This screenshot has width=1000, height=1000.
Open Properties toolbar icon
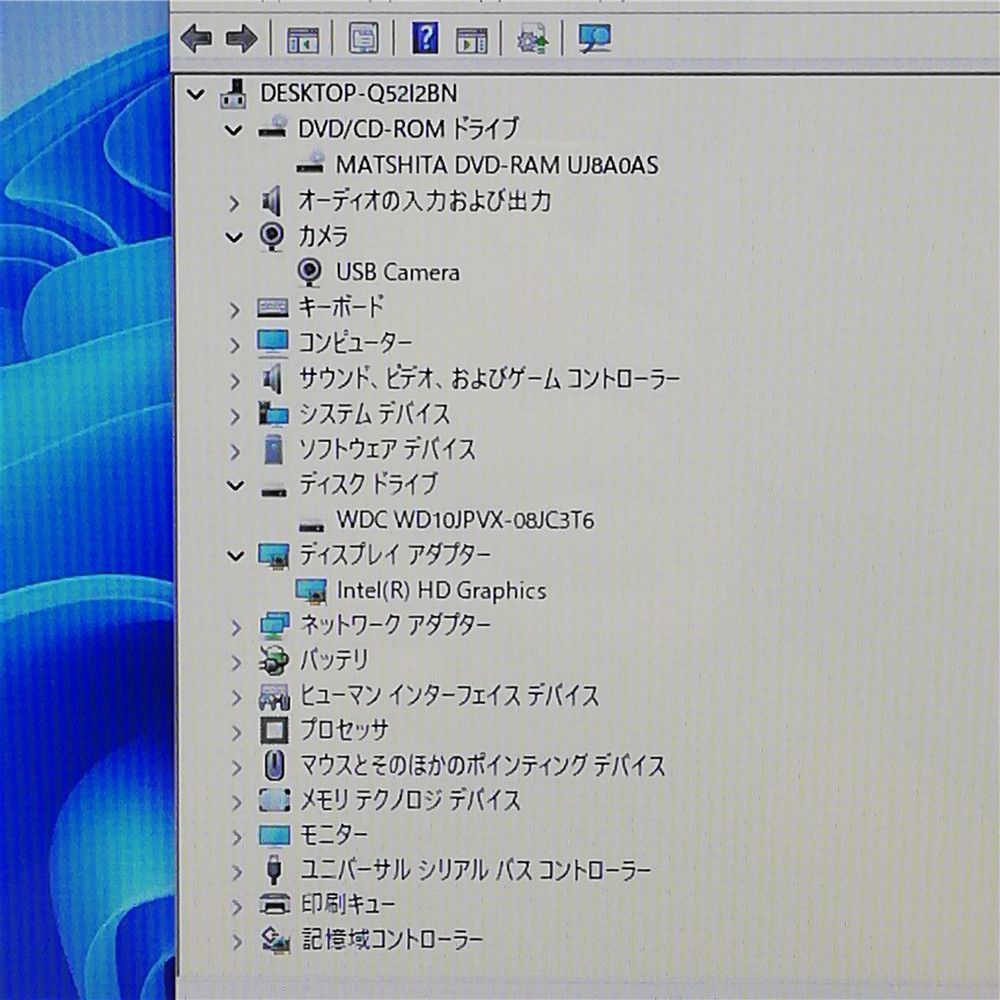(x=364, y=39)
